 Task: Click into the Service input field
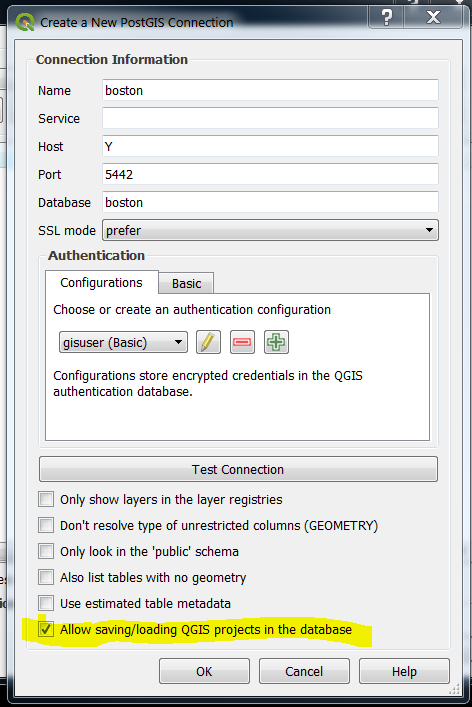point(270,118)
